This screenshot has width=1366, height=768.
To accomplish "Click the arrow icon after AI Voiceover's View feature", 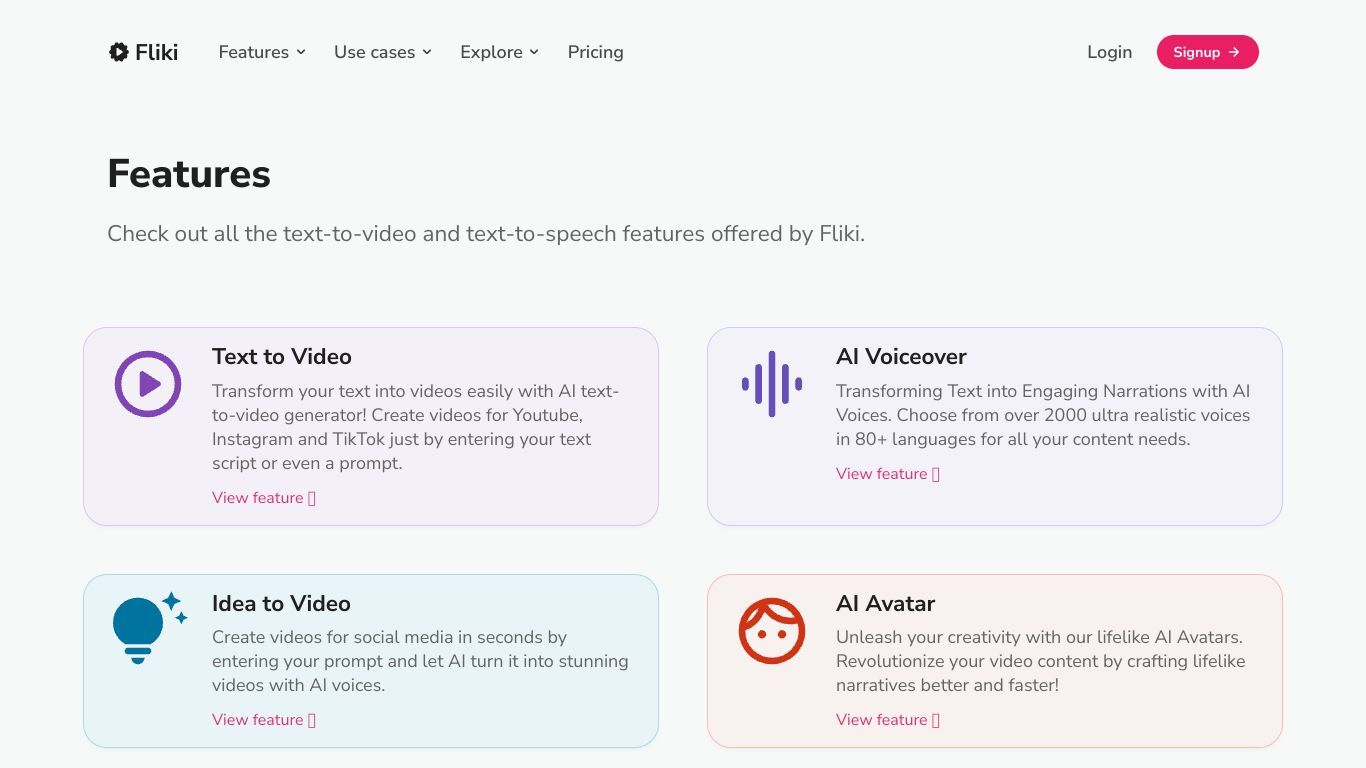I will click(936, 474).
